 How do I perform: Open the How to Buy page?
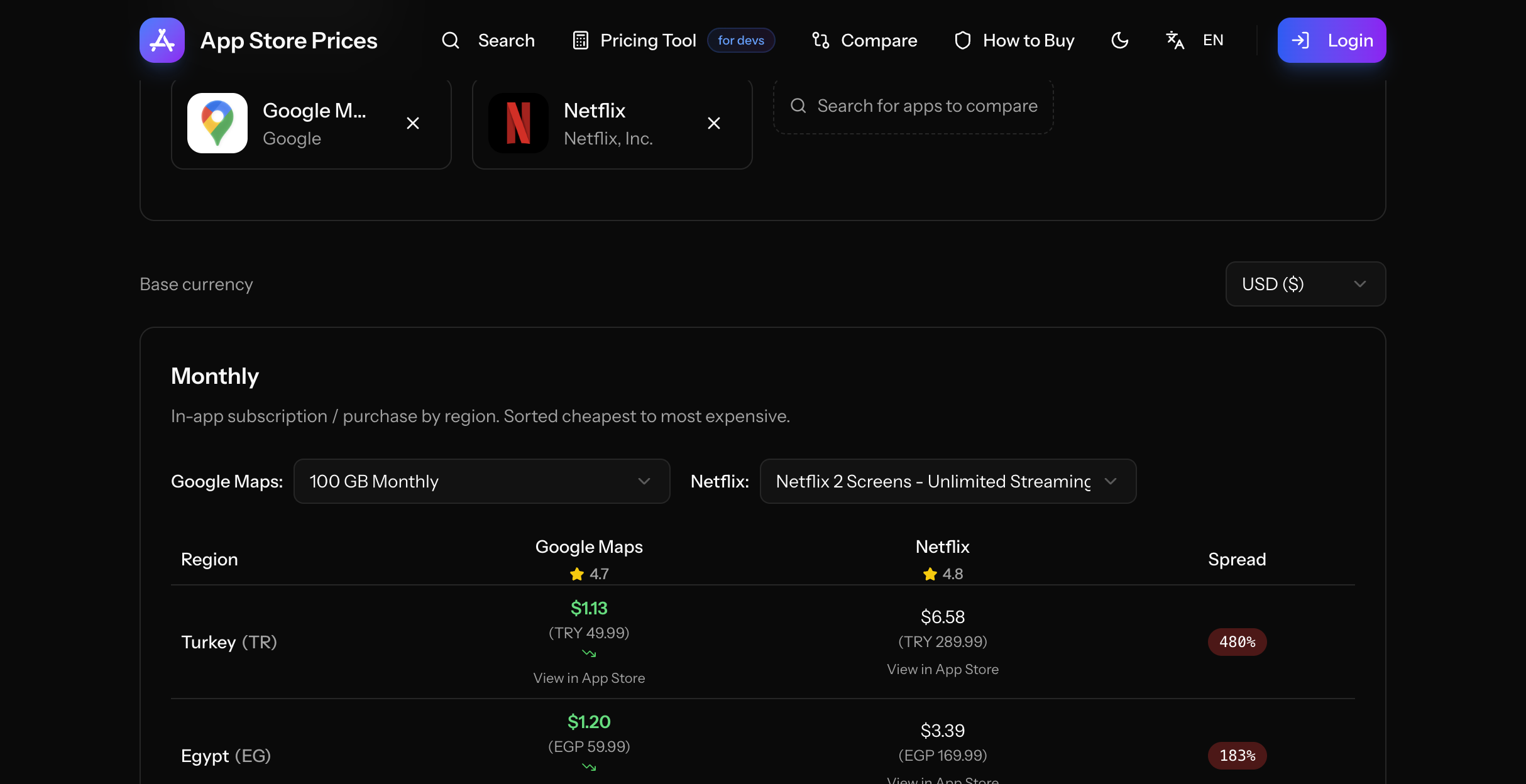coord(1014,40)
